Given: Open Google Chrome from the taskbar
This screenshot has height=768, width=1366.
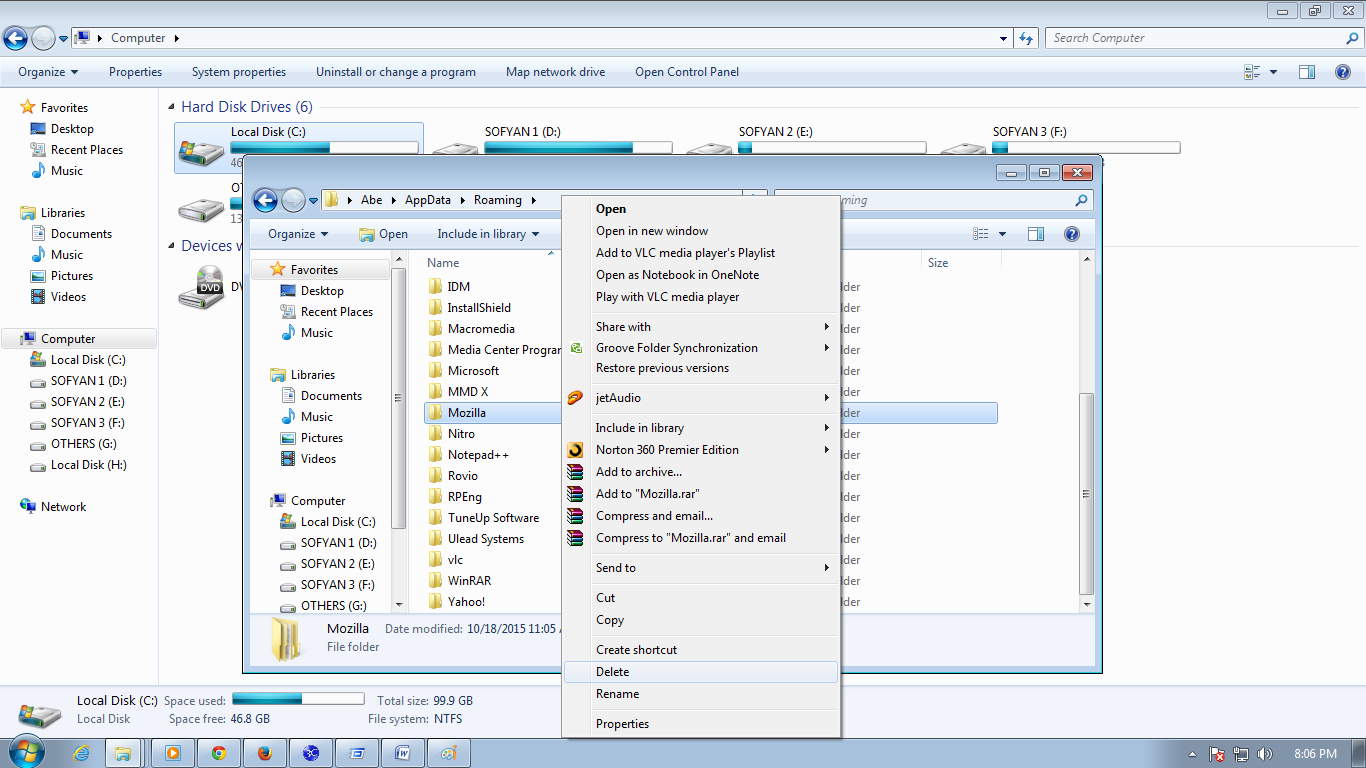Looking at the screenshot, I should [219, 752].
